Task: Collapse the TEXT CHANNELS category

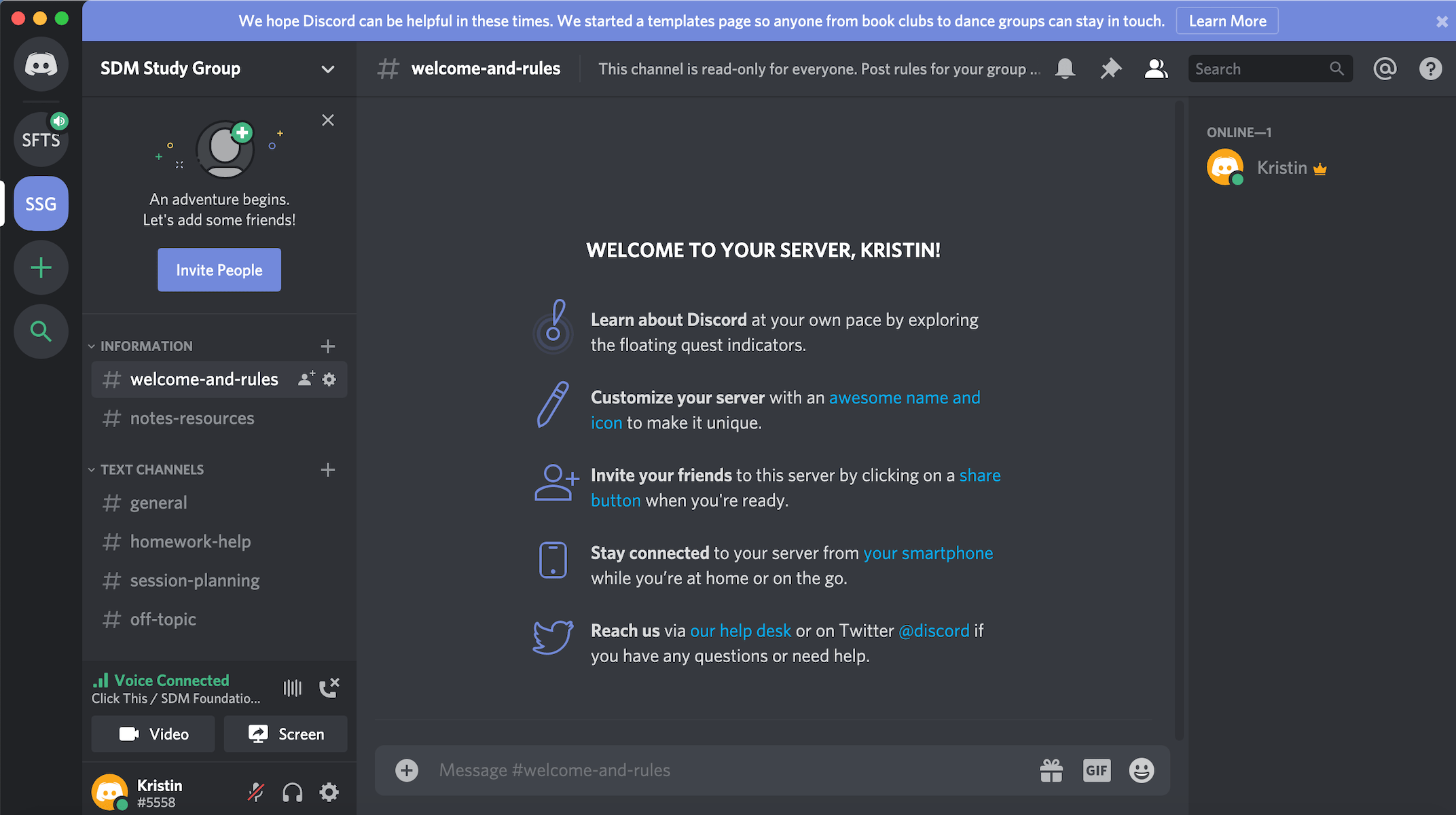Action: (151, 470)
